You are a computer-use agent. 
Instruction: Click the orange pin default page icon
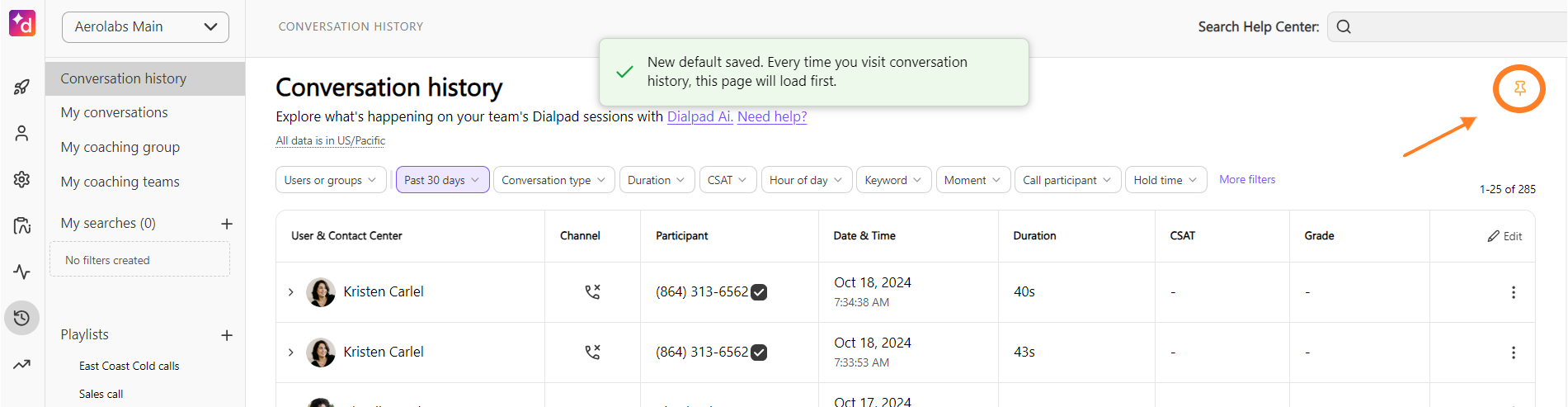(x=1519, y=88)
